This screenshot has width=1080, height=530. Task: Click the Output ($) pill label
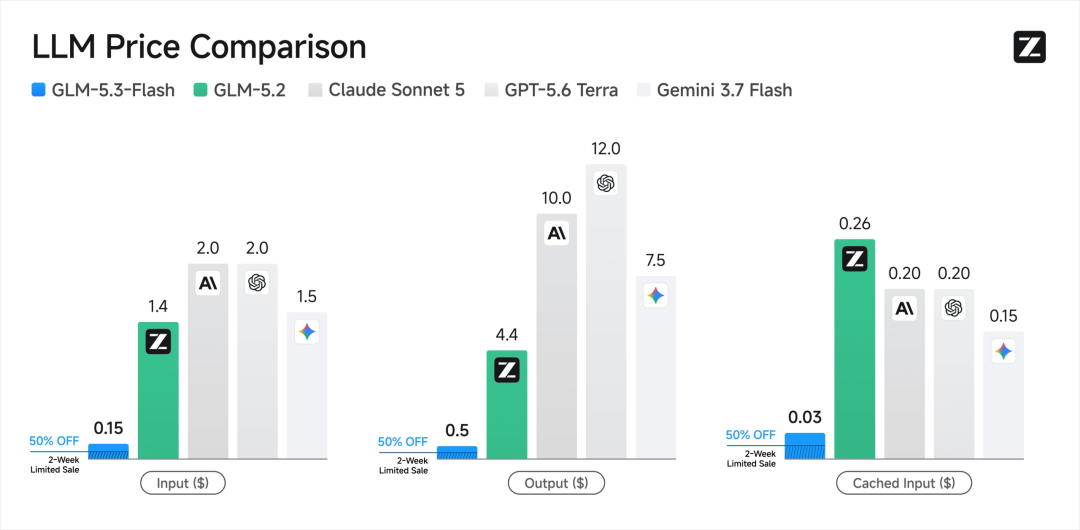(x=557, y=483)
